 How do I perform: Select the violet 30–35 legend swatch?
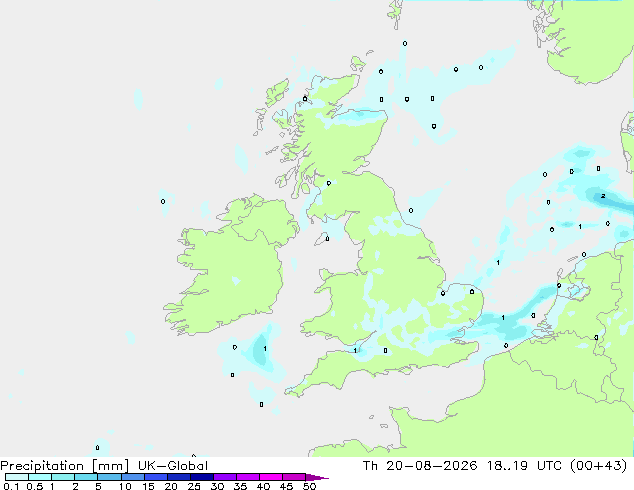click(x=225, y=477)
